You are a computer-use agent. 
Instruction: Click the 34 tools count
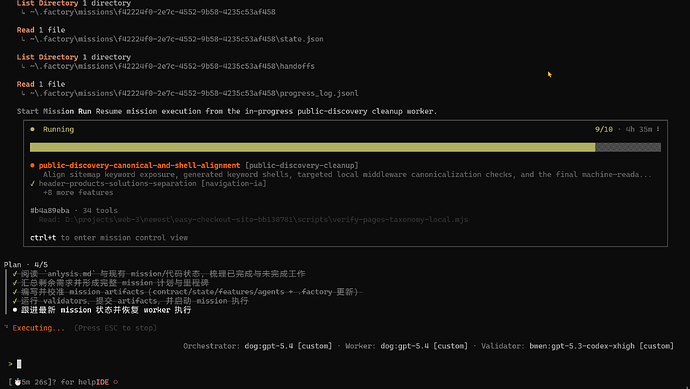(100, 211)
